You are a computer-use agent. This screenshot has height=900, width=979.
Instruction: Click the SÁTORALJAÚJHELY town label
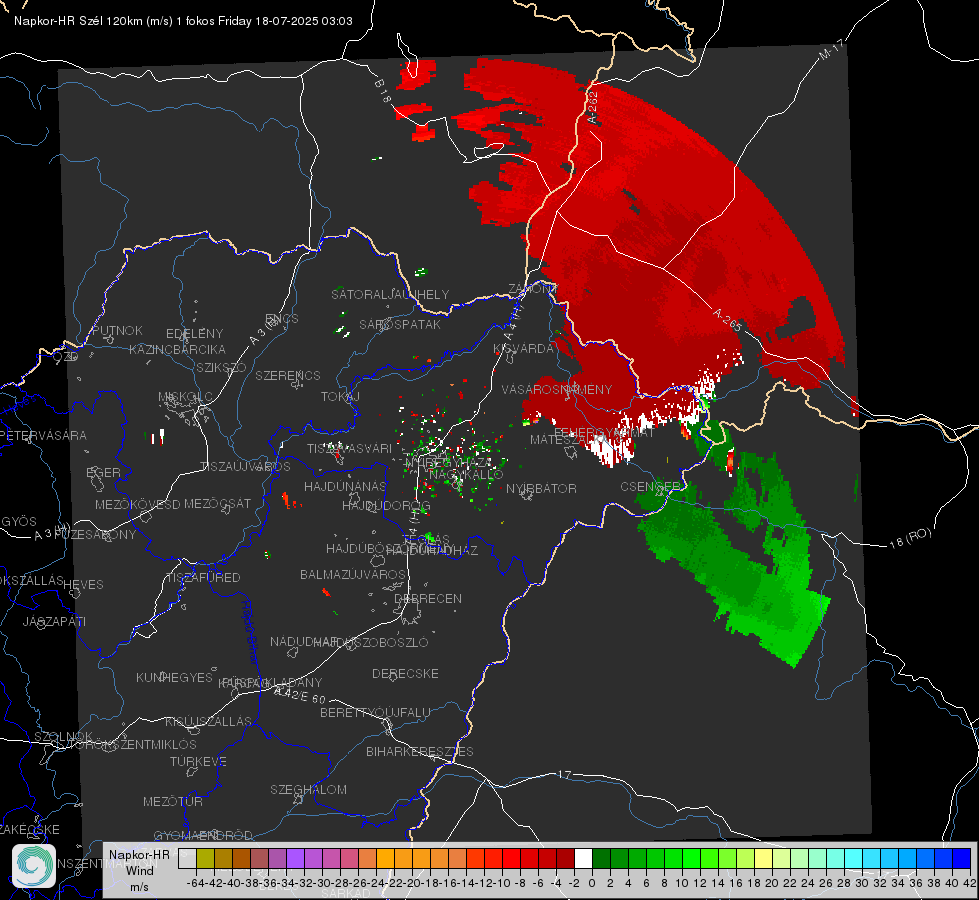click(x=390, y=294)
